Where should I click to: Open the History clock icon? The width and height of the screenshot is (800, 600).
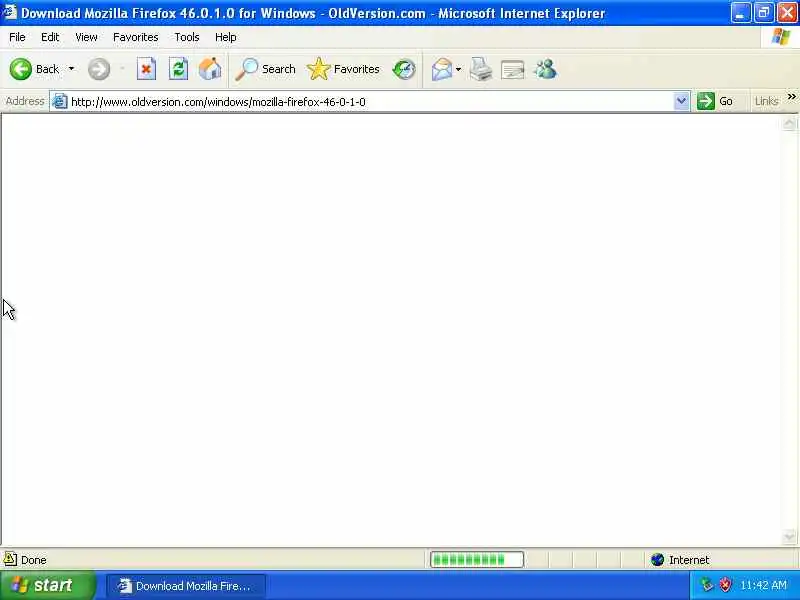(x=404, y=69)
